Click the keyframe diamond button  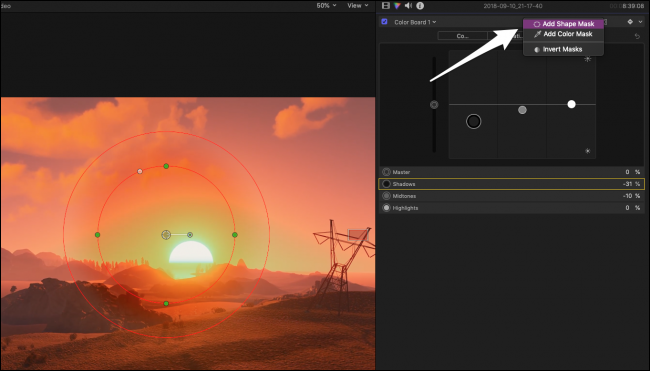click(630, 22)
